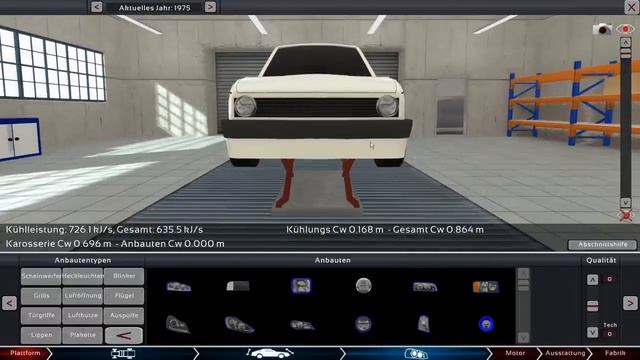Screen dimensions: 640x360
Task: Pick the headlight with orange indicator thumbnail
Action: tap(486, 287)
